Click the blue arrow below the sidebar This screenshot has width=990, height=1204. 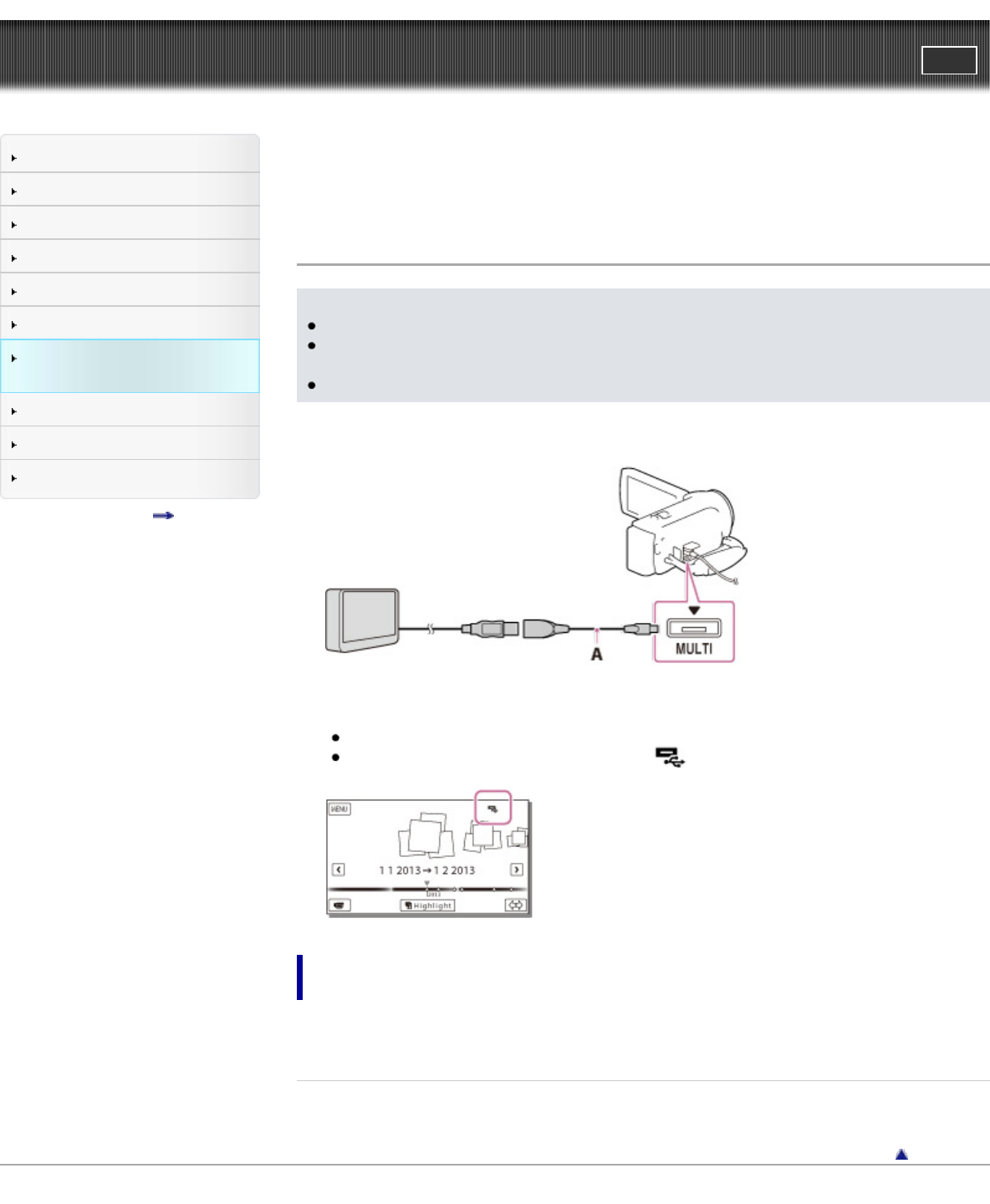163,516
